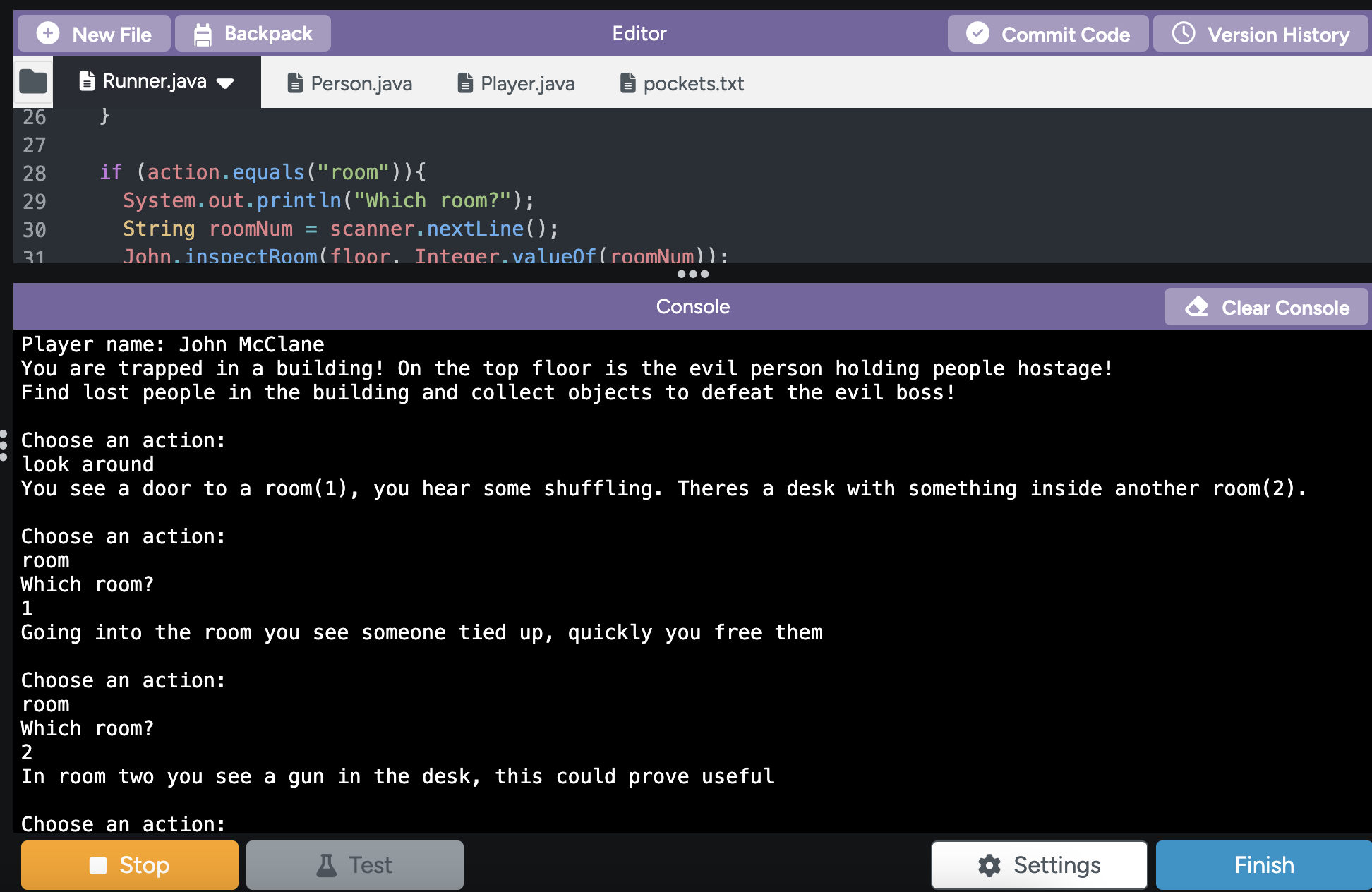
Task: Click the Commit Code checkmark icon
Action: coord(977,33)
